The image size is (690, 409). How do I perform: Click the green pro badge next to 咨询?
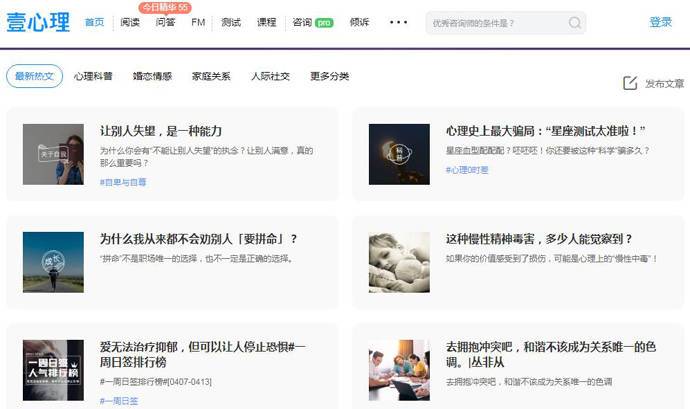tap(324, 22)
